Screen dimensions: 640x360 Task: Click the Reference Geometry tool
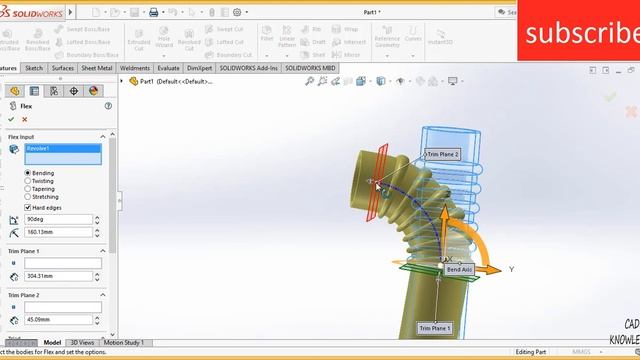[387, 36]
